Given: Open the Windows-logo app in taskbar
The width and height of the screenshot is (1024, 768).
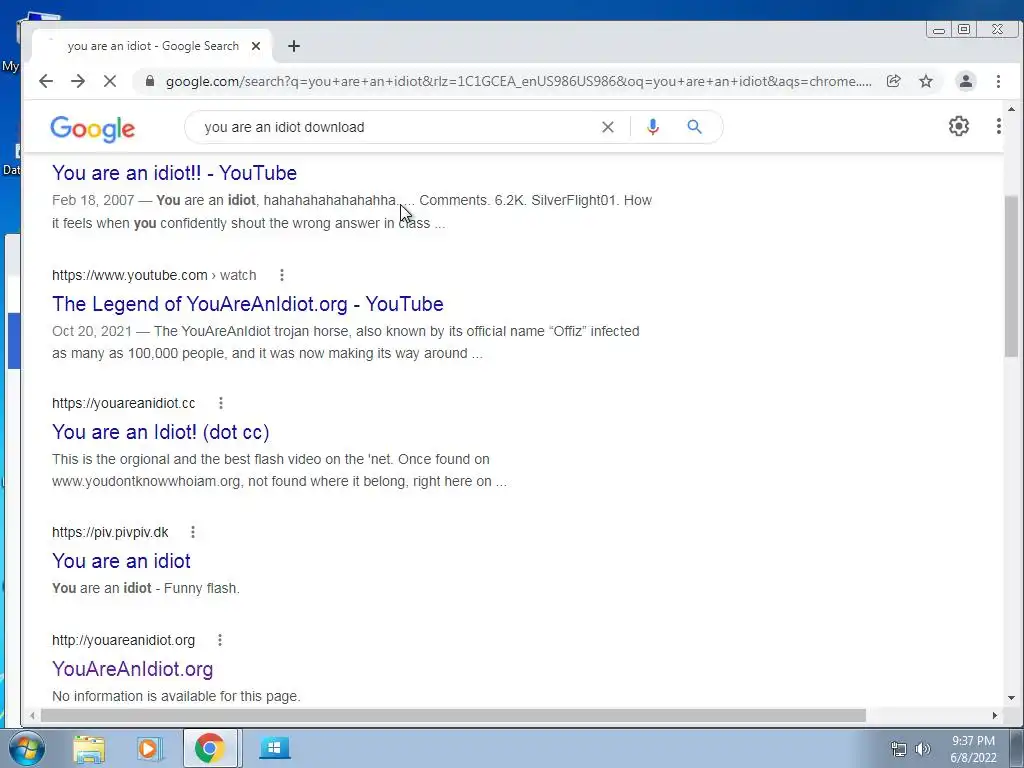Looking at the screenshot, I should (274, 748).
